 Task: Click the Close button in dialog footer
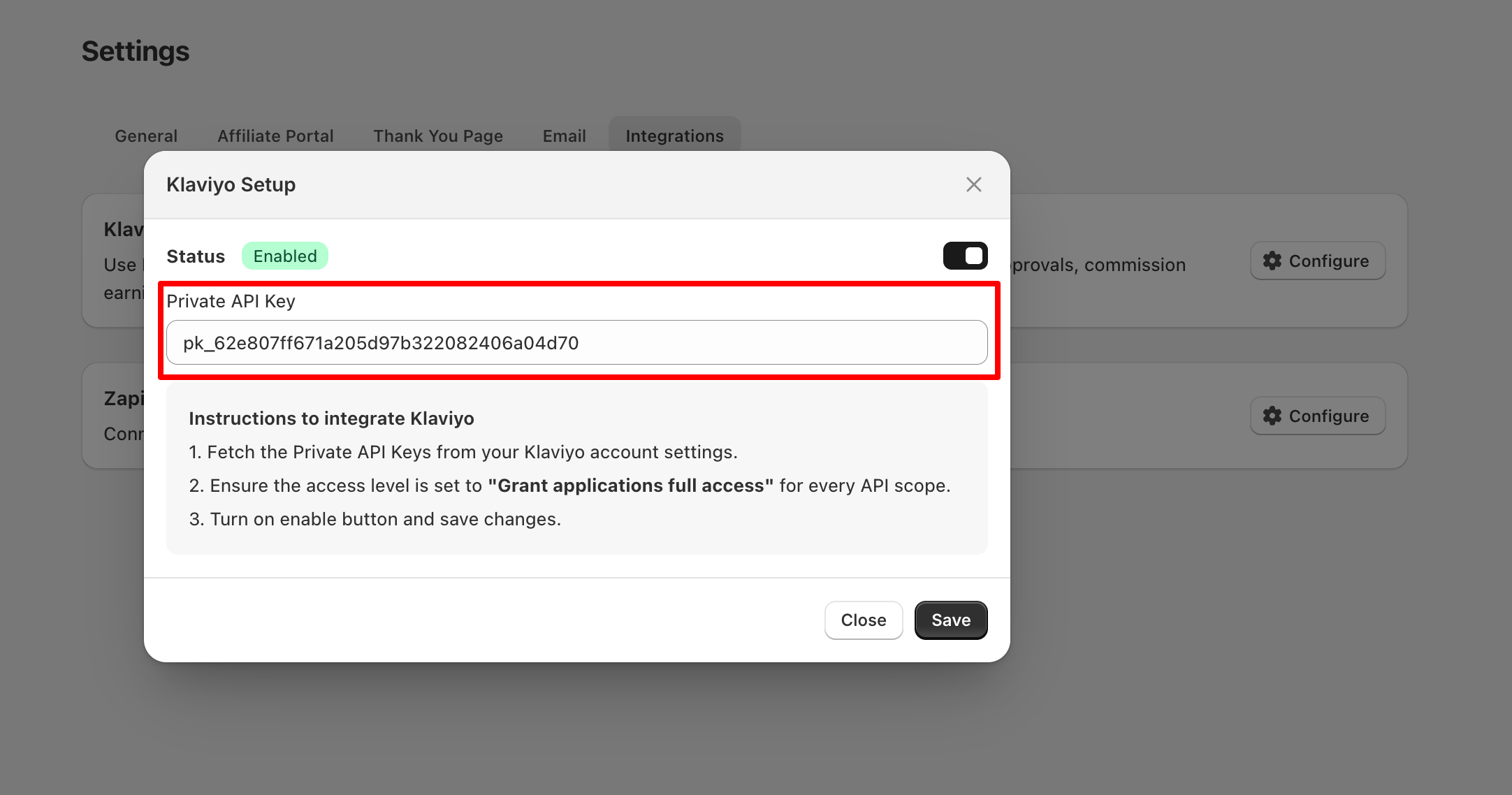(863, 620)
